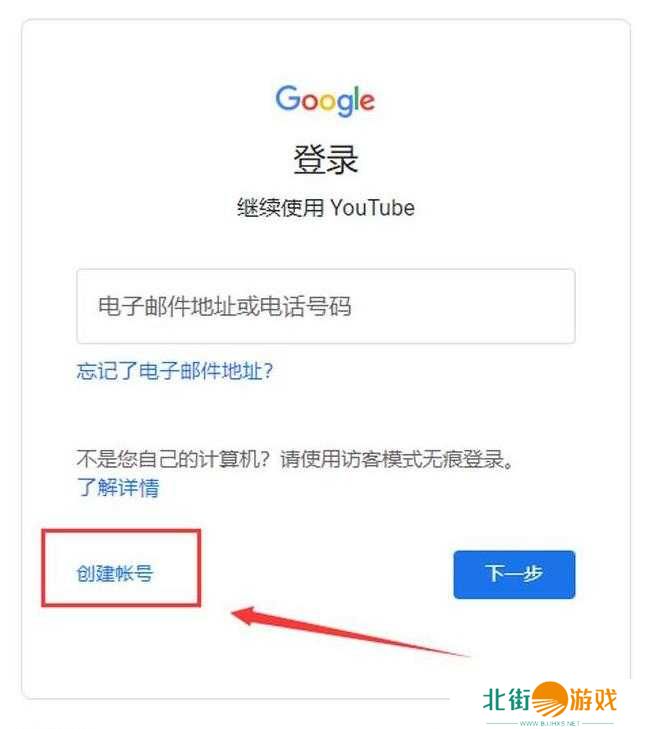Screen dimensions: 650x729
Task: Focus the 电子邮件地址或电话号码 input field
Action: click(x=326, y=306)
